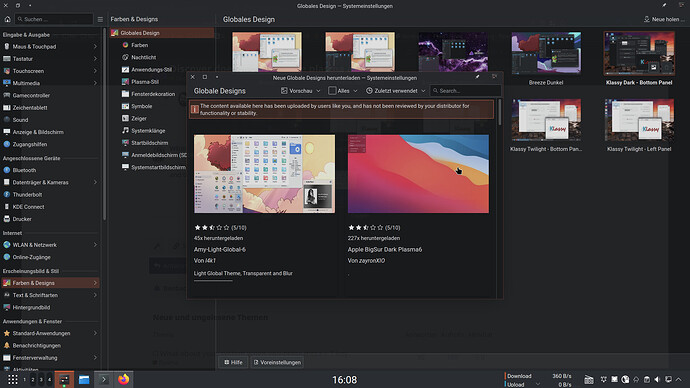Open the file manager taskbar icon

[x=84, y=379]
